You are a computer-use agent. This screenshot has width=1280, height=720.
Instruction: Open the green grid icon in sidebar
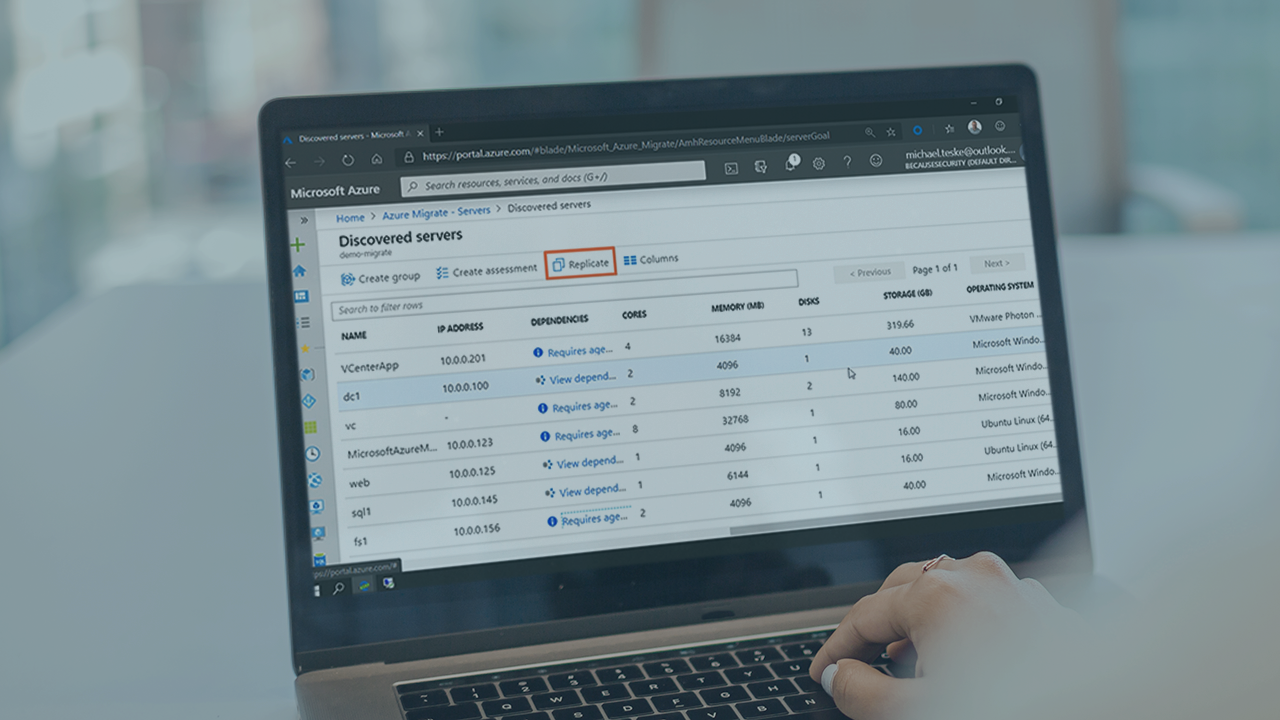310,427
